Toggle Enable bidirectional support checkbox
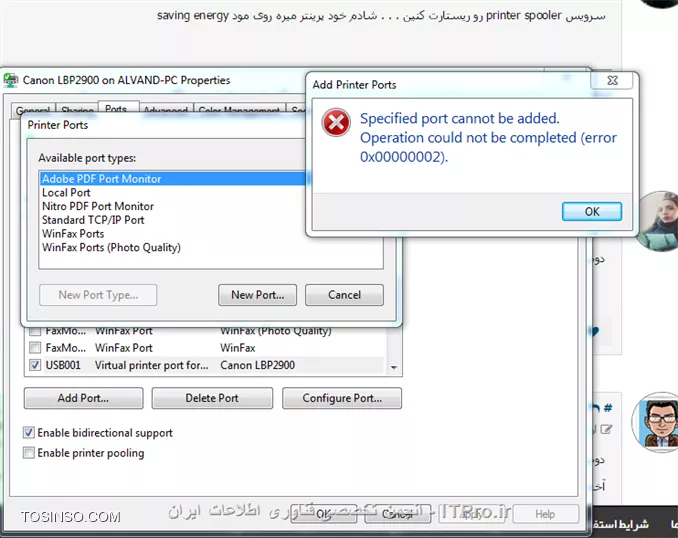This screenshot has width=678, height=538. coord(29,432)
